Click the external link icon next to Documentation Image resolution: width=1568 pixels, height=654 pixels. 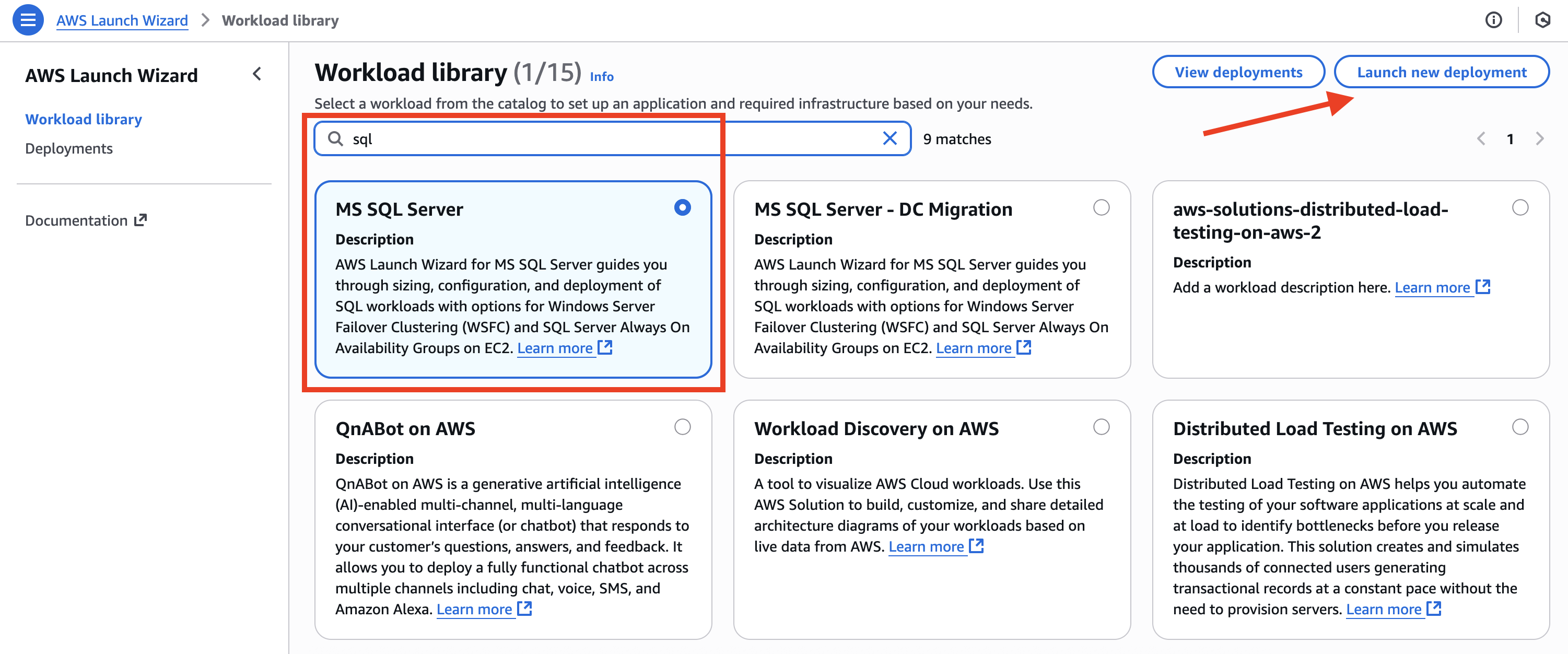tap(141, 219)
